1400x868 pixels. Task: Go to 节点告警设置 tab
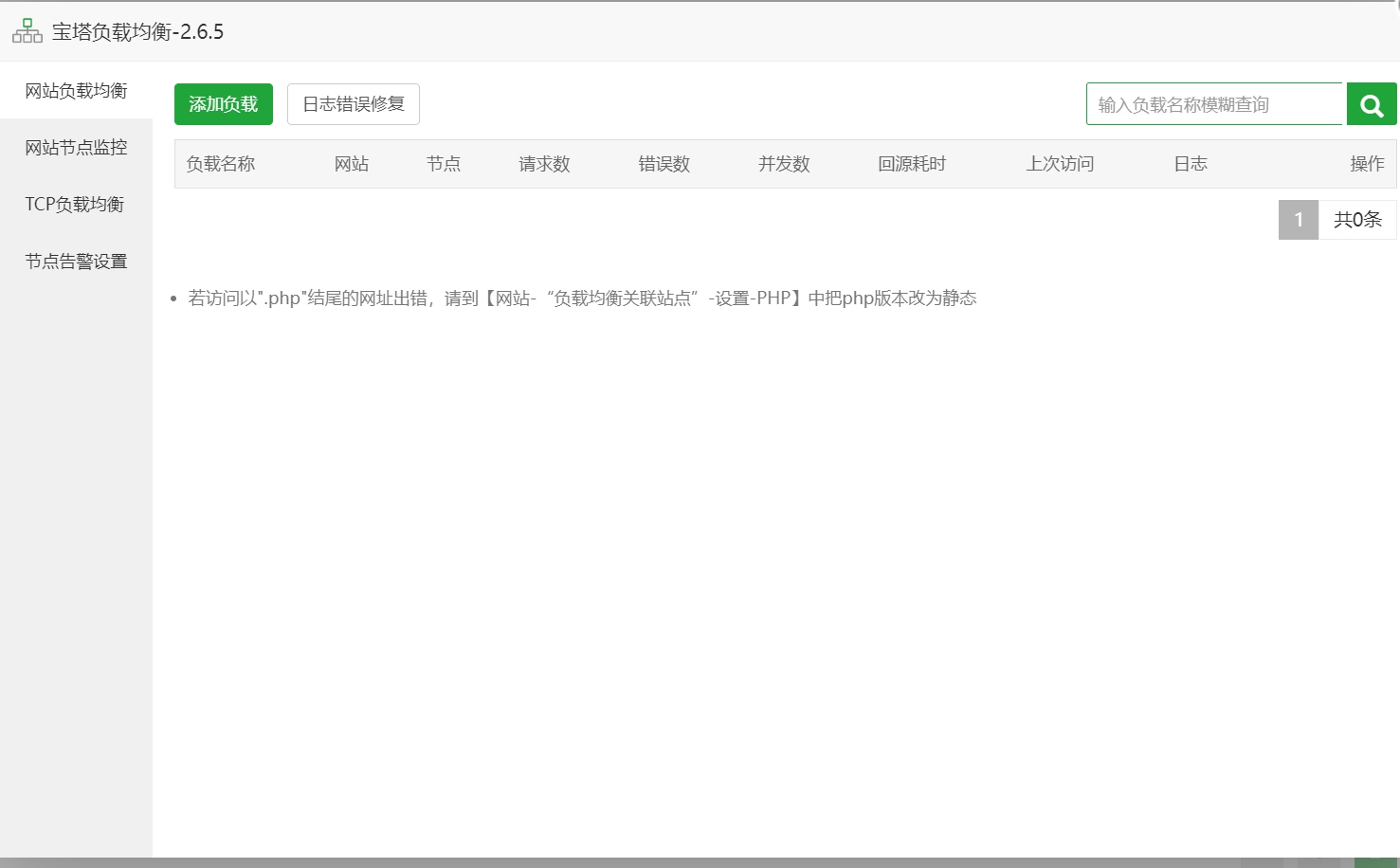[x=76, y=262]
